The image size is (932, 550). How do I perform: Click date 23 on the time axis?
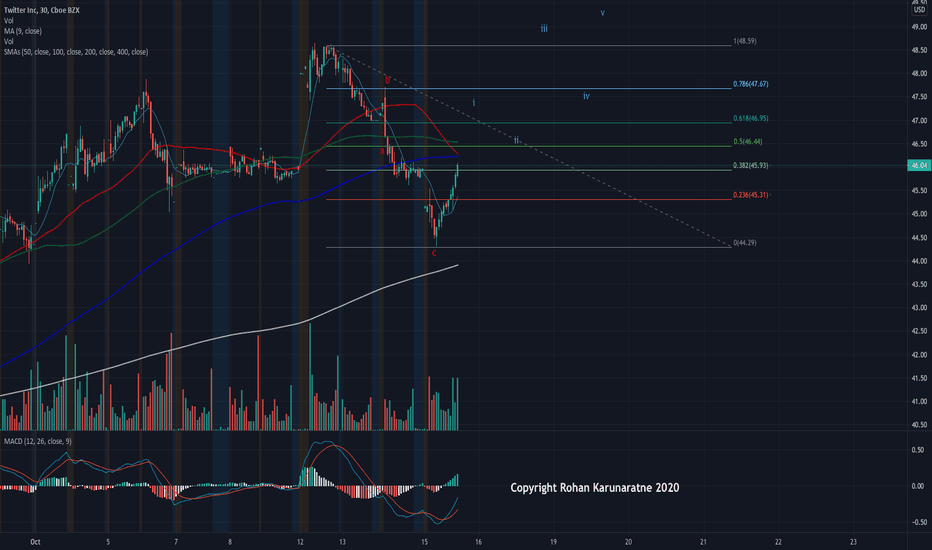click(x=853, y=542)
